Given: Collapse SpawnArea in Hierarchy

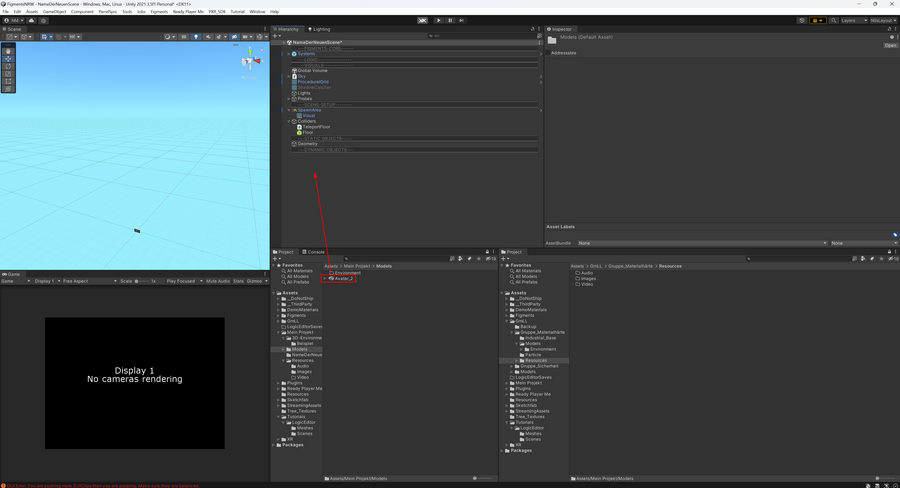Looking at the screenshot, I should click(x=289, y=110).
